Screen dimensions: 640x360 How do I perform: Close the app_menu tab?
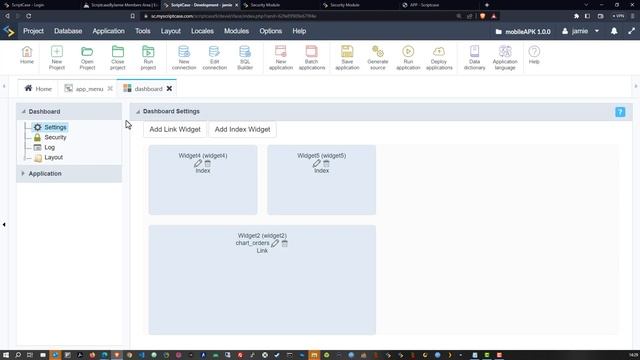110,89
